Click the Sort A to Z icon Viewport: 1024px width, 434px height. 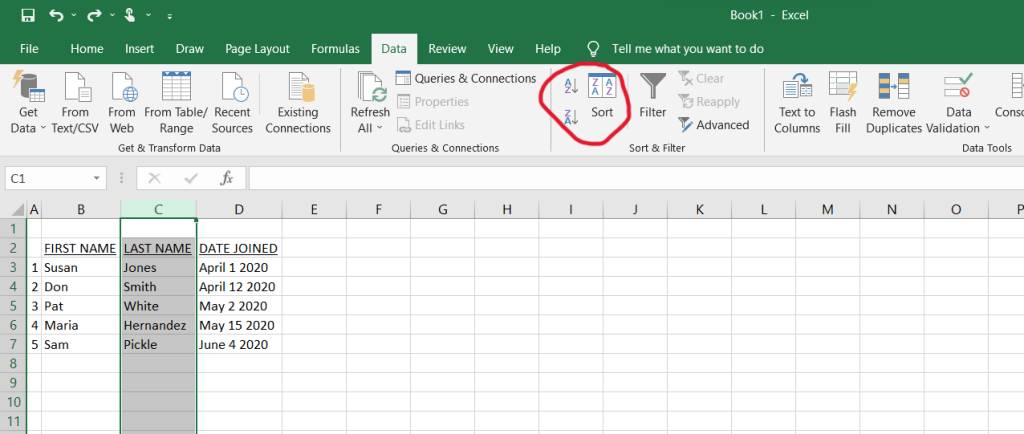(571, 87)
